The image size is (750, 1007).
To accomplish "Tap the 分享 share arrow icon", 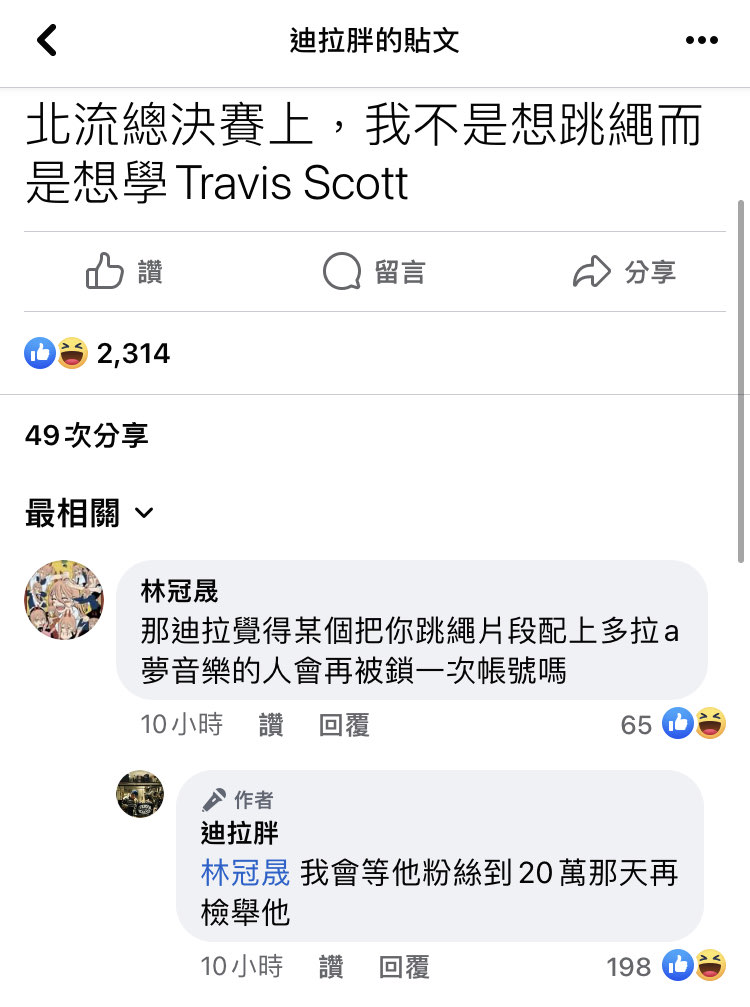I will 591,271.
